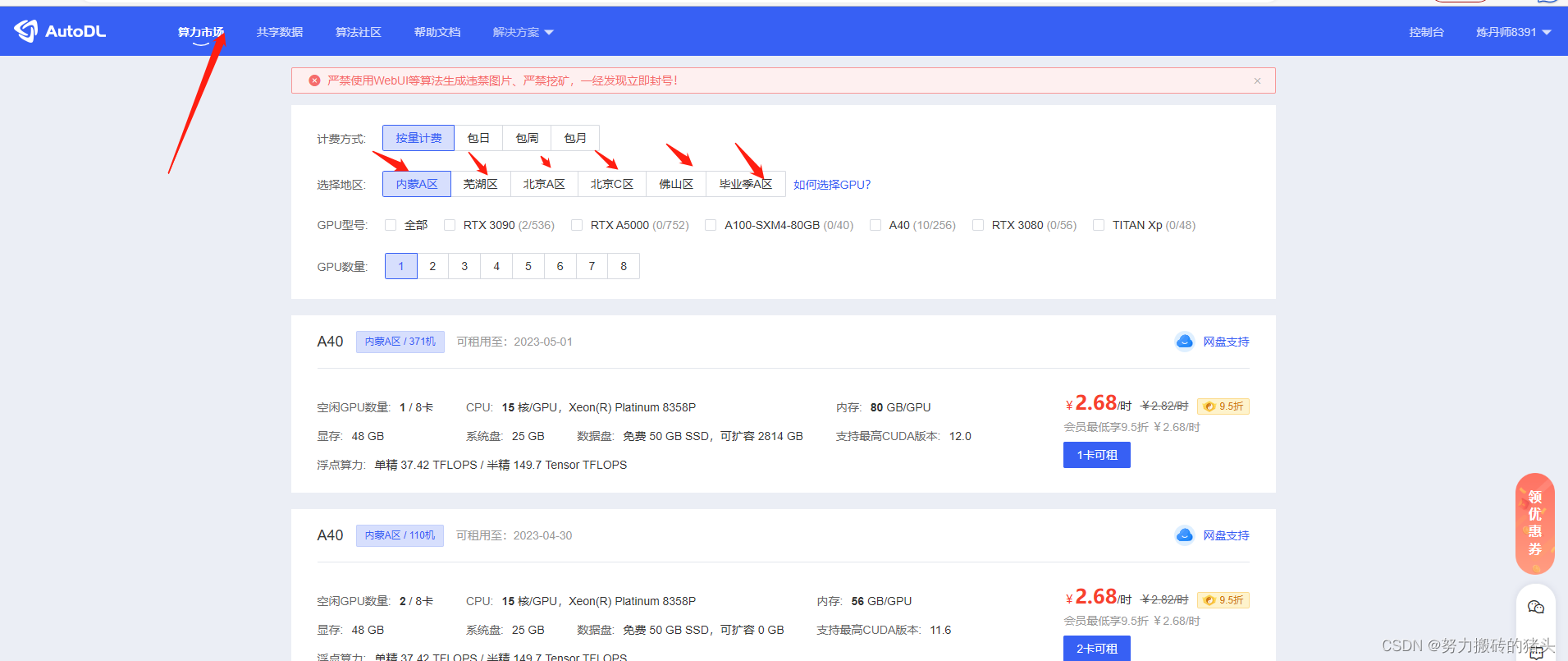Set GPU count to 6
The width and height of the screenshot is (1568, 661).
(560, 266)
